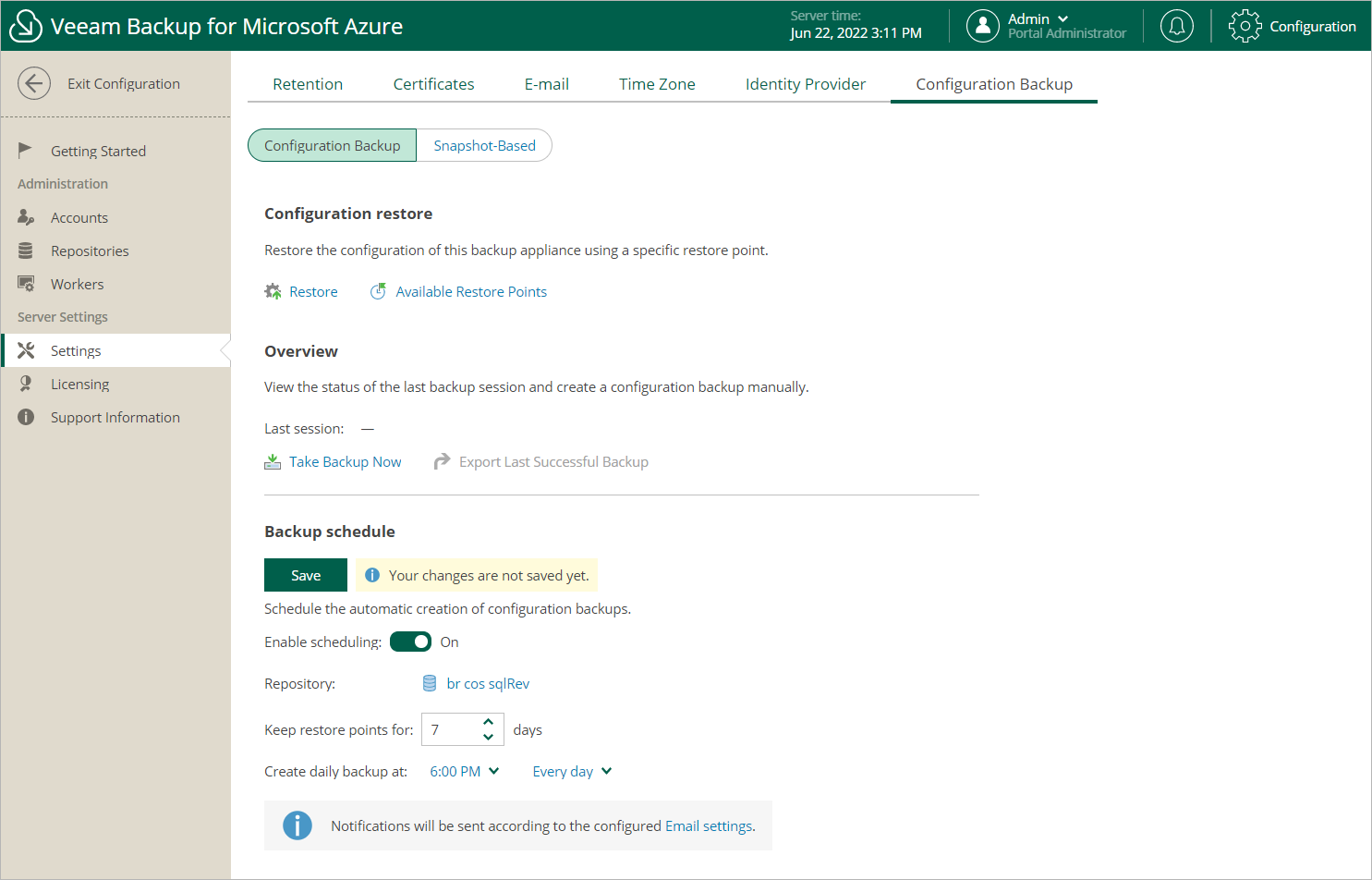The image size is (1372, 880).
Task: Open Workers in the sidebar
Action: pos(78,284)
